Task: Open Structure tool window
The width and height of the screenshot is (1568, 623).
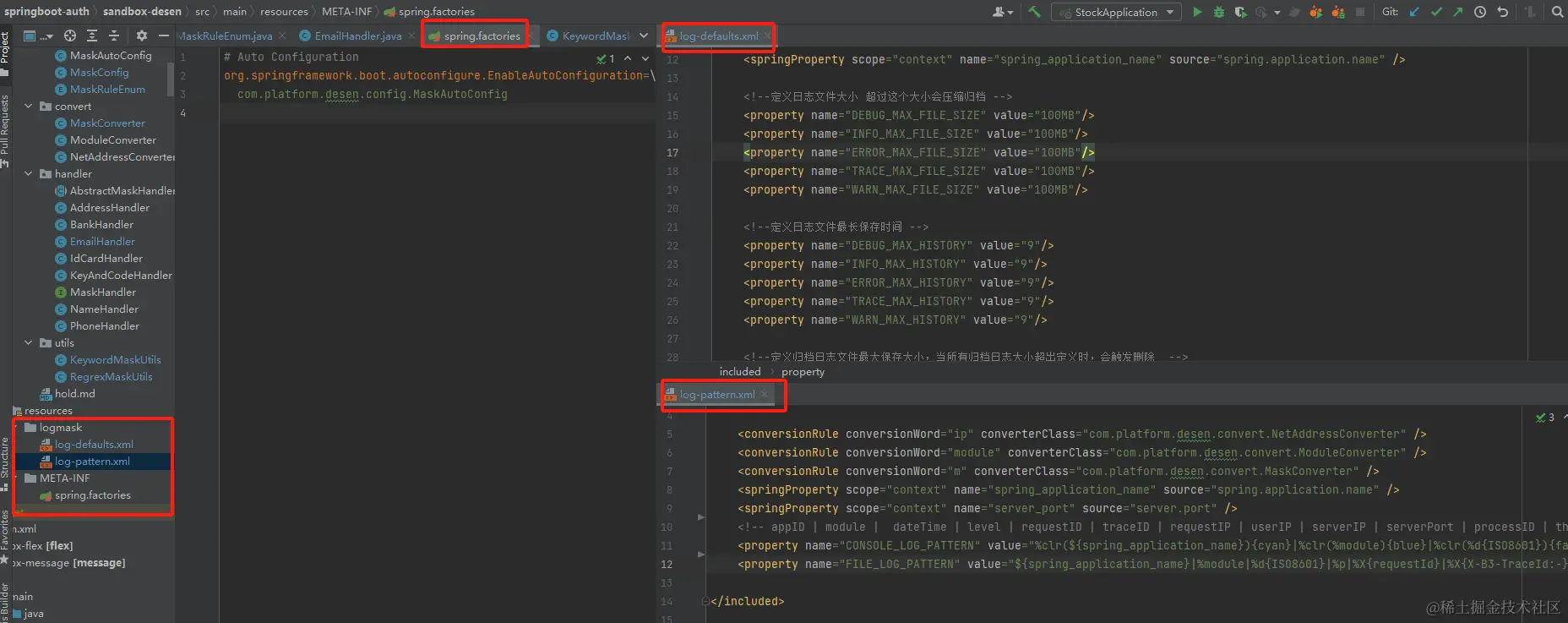Action: 5,463
